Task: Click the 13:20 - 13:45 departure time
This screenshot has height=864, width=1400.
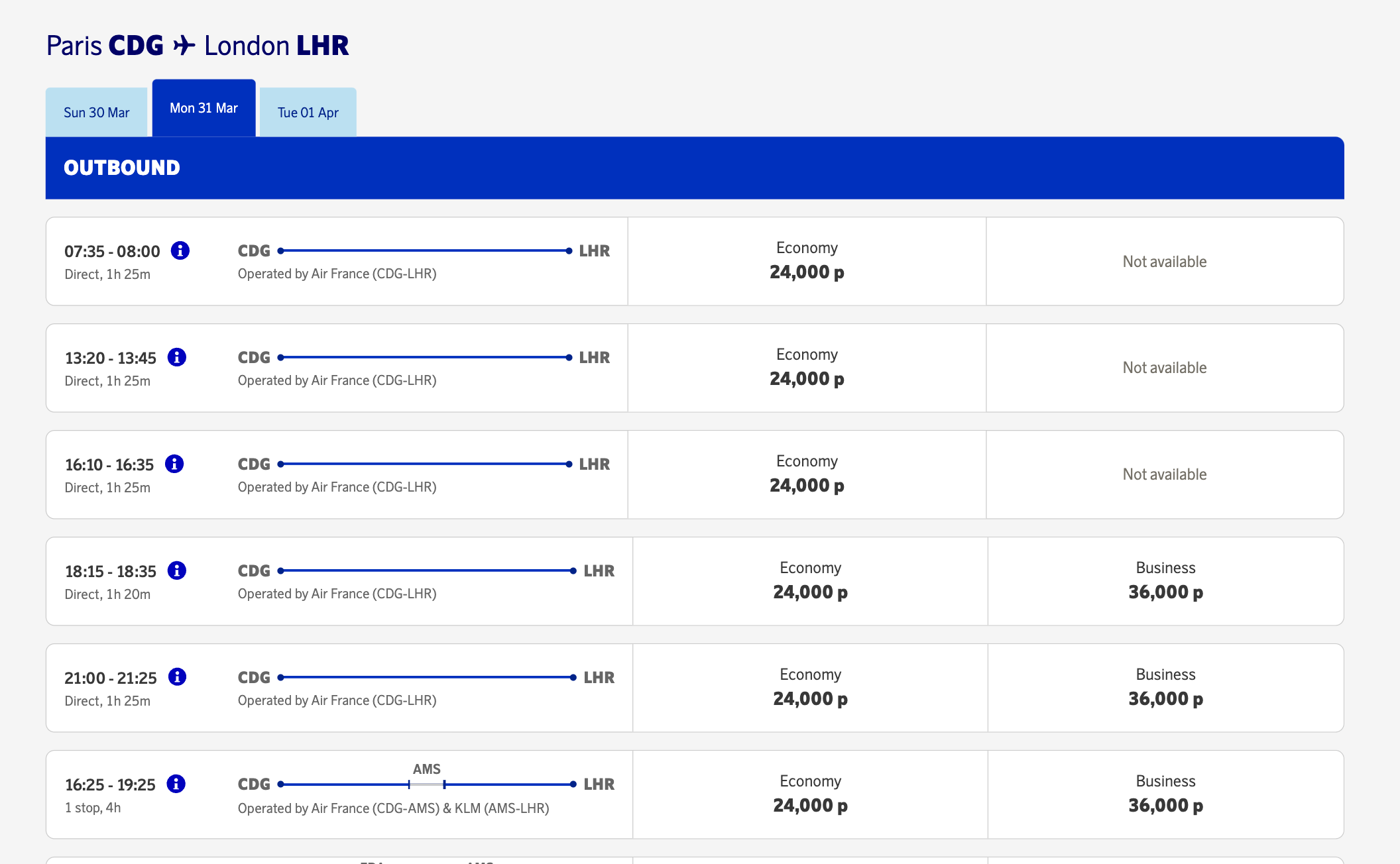Action: point(111,358)
